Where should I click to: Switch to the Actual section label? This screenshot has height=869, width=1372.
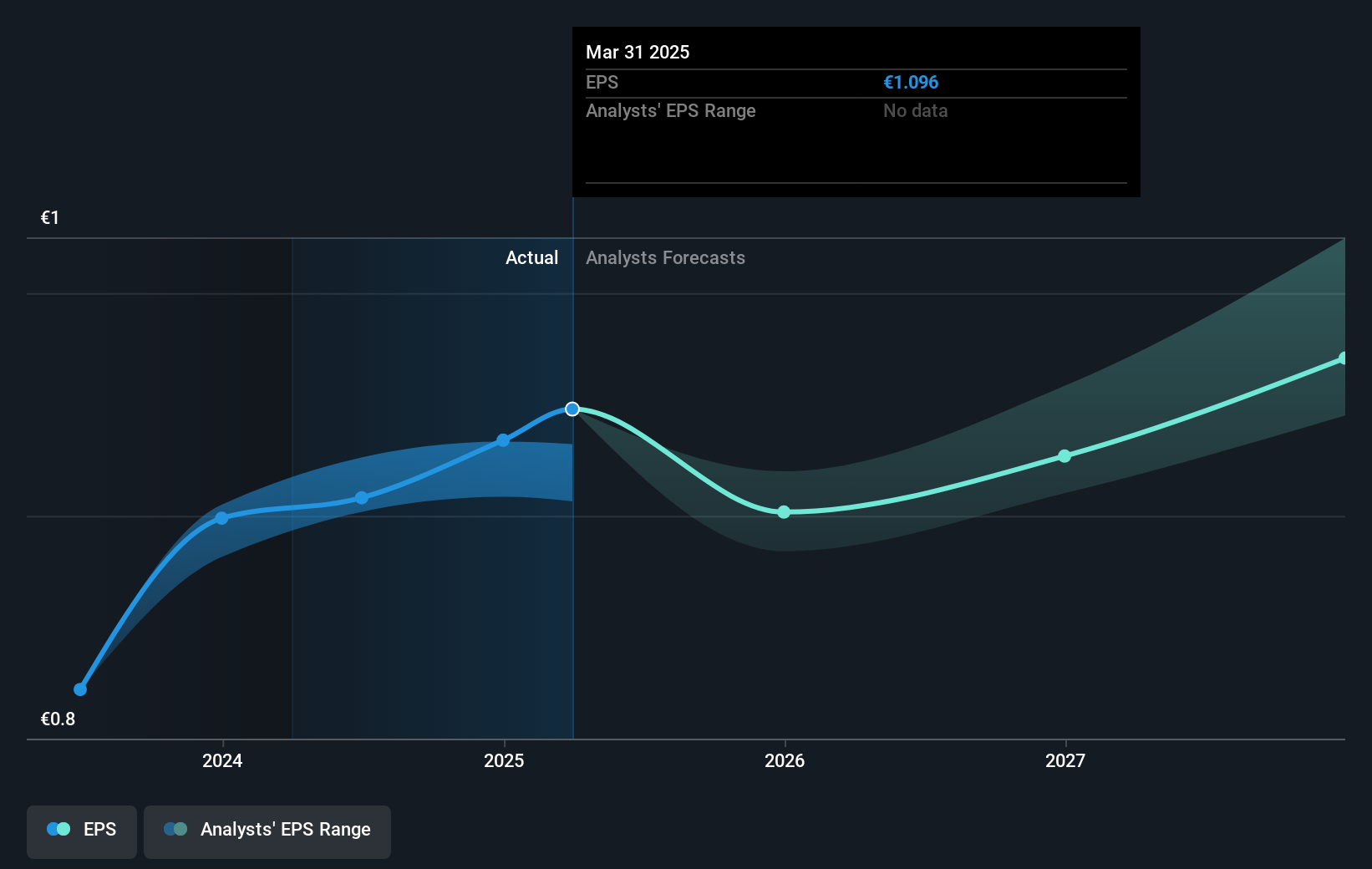click(x=531, y=257)
